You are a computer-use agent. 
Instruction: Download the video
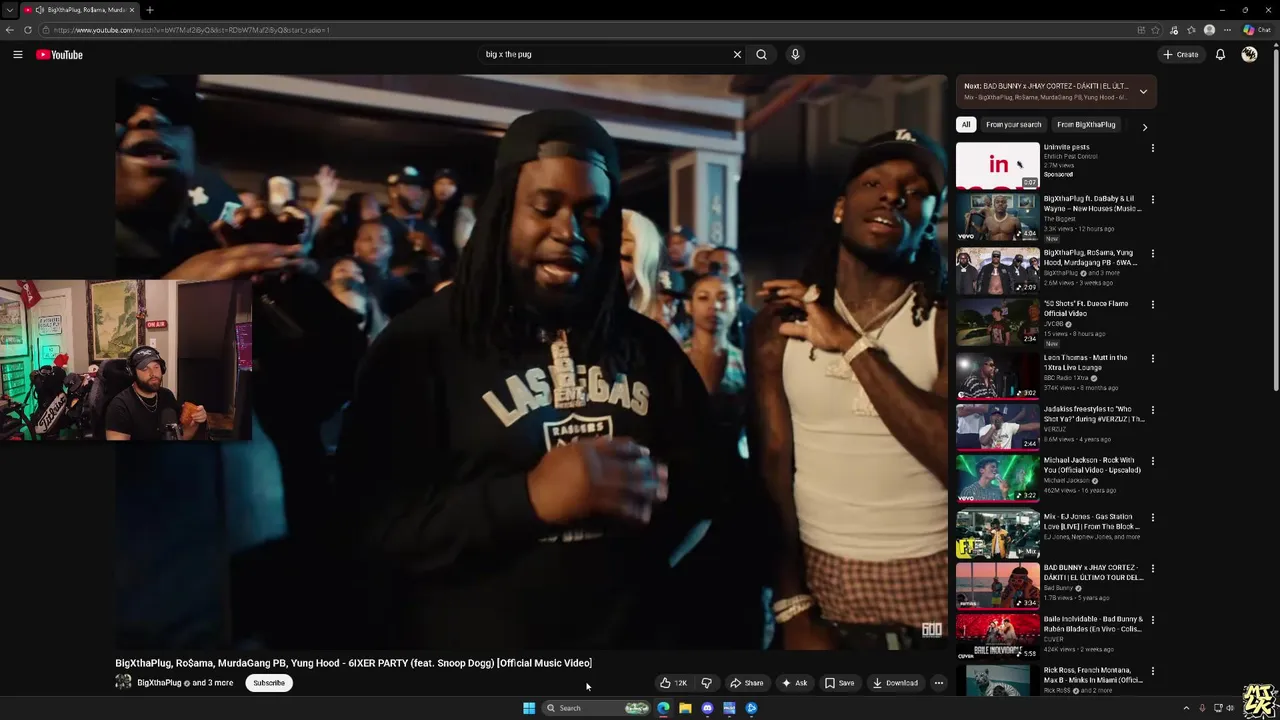[x=895, y=683]
